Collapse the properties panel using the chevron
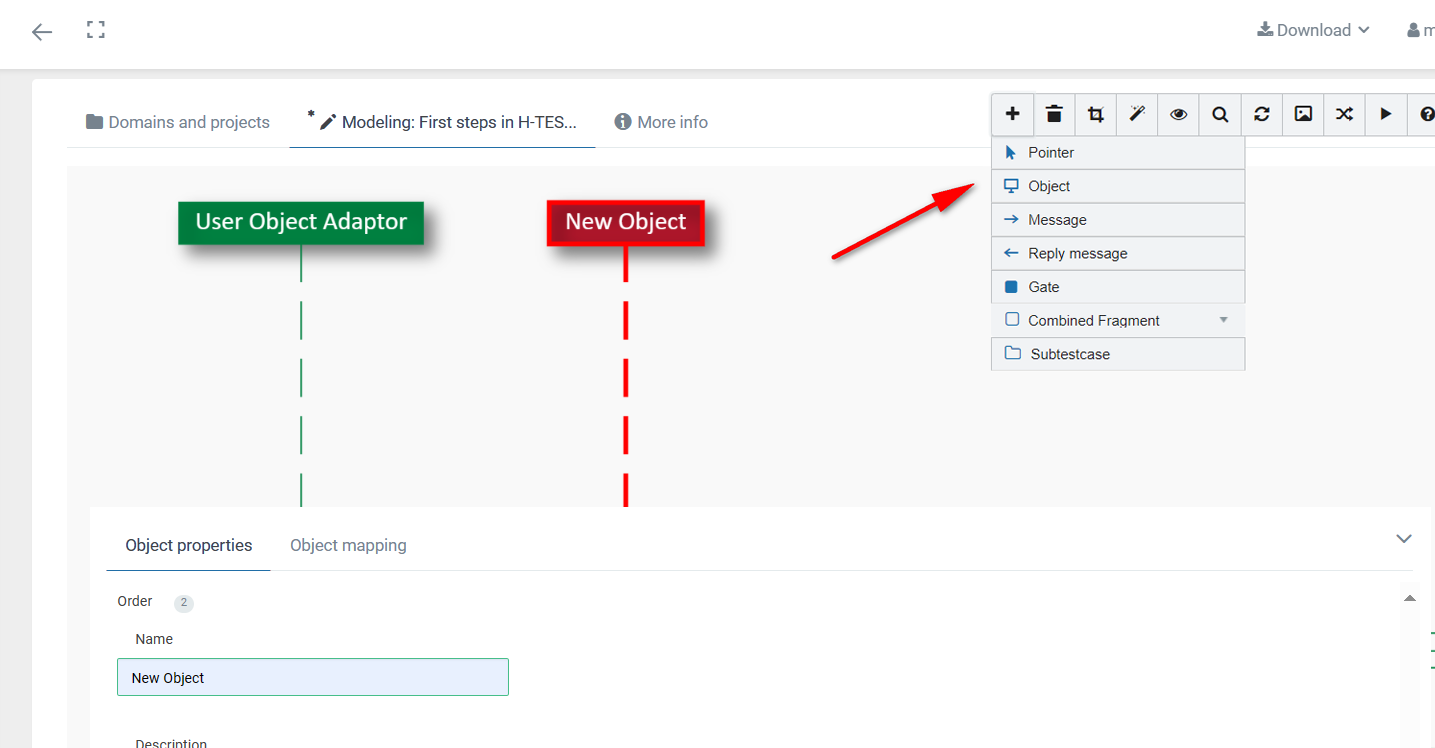Image resolution: width=1435 pixels, height=748 pixels. coord(1404,539)
